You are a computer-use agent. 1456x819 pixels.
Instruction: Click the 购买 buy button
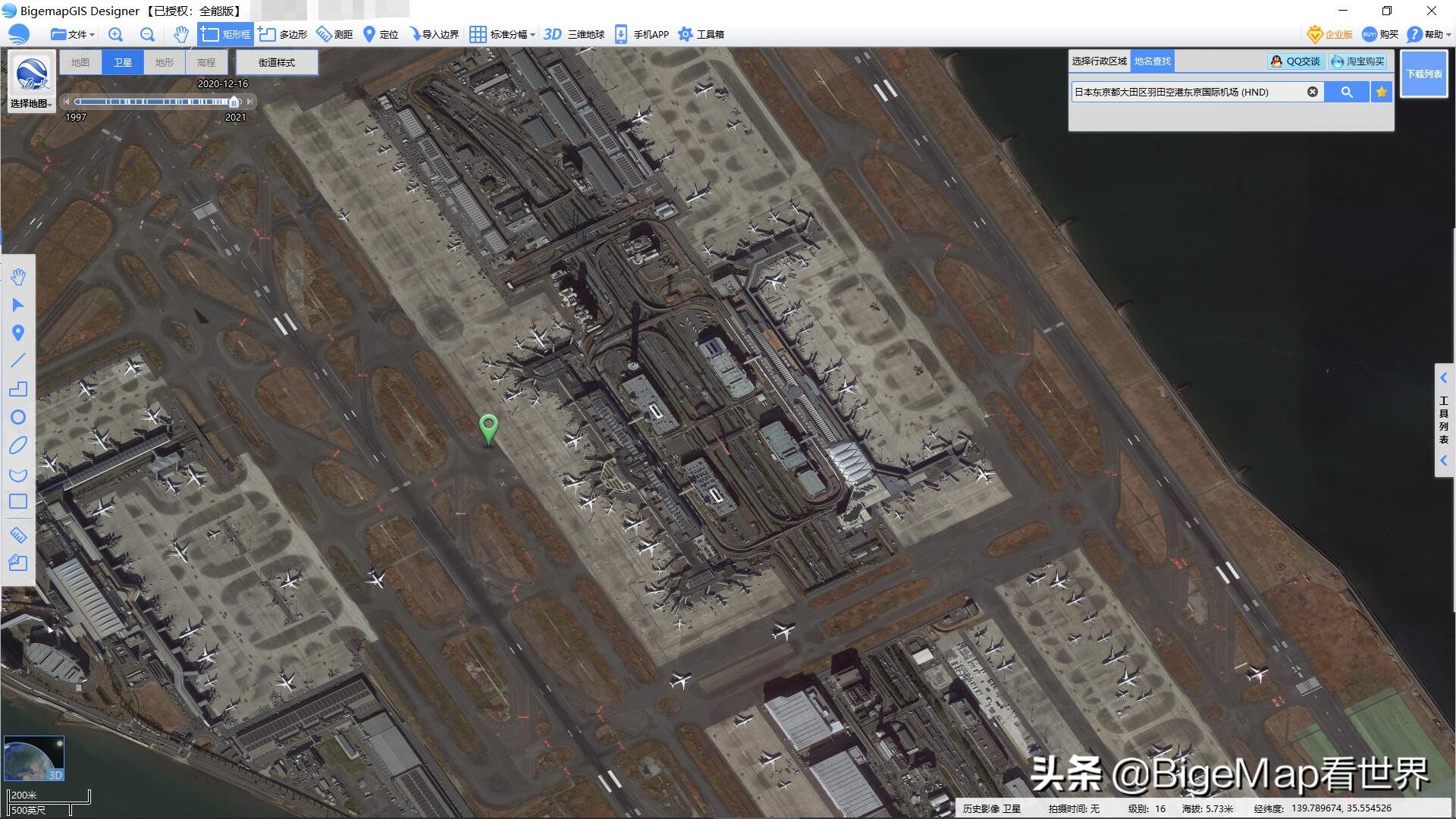(x=1380, y=34)
